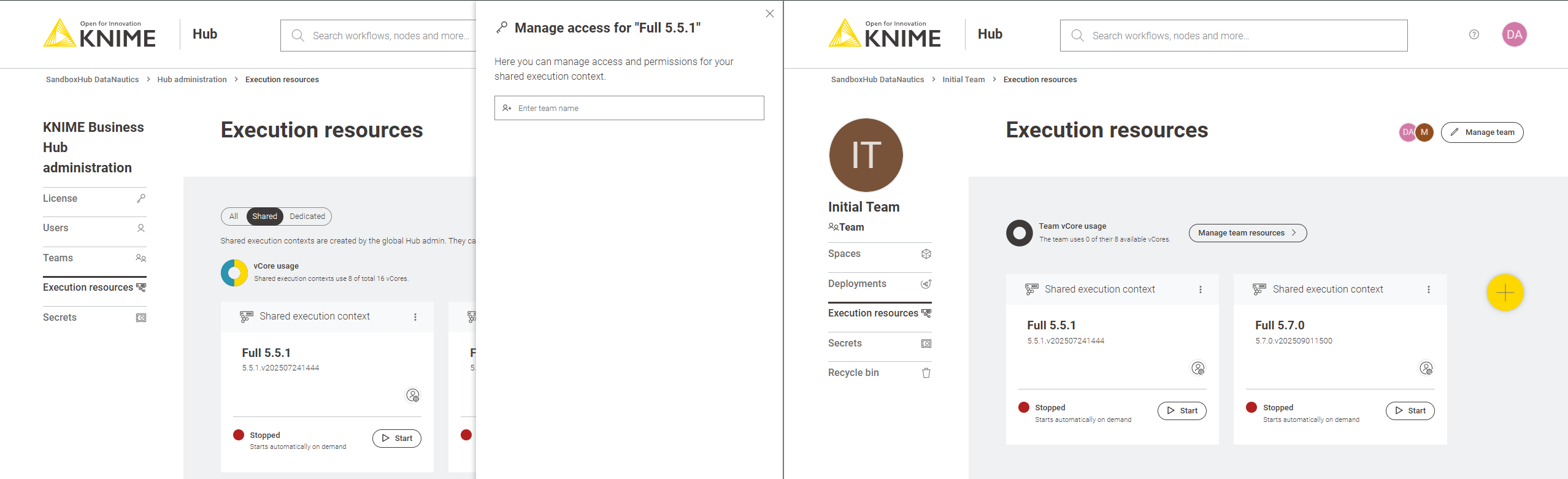
Task: Open three-dot menu on team Full 5.5.1 card
Action: (x=1200, y=289)
